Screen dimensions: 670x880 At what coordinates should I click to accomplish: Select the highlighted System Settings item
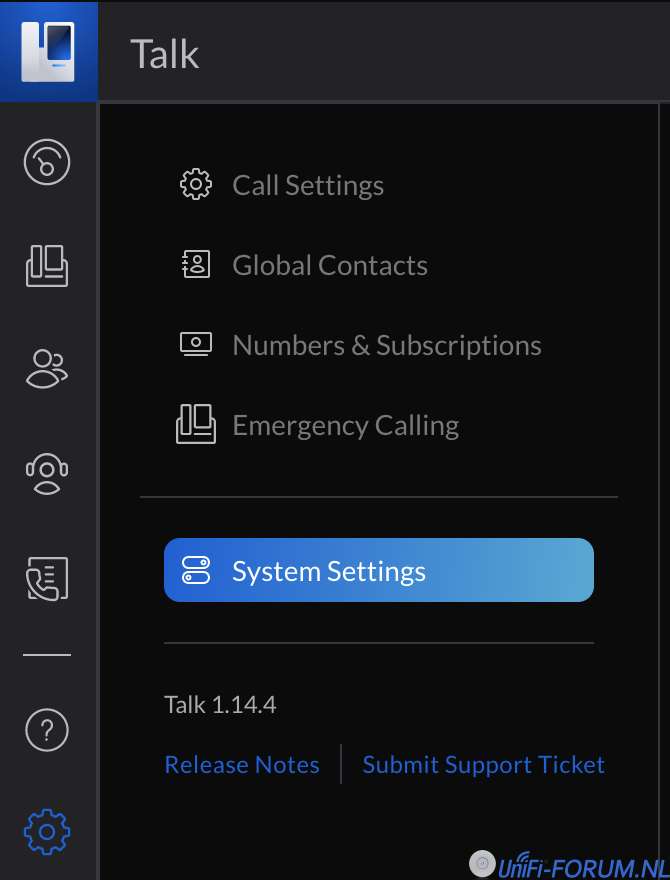[378, 571]
